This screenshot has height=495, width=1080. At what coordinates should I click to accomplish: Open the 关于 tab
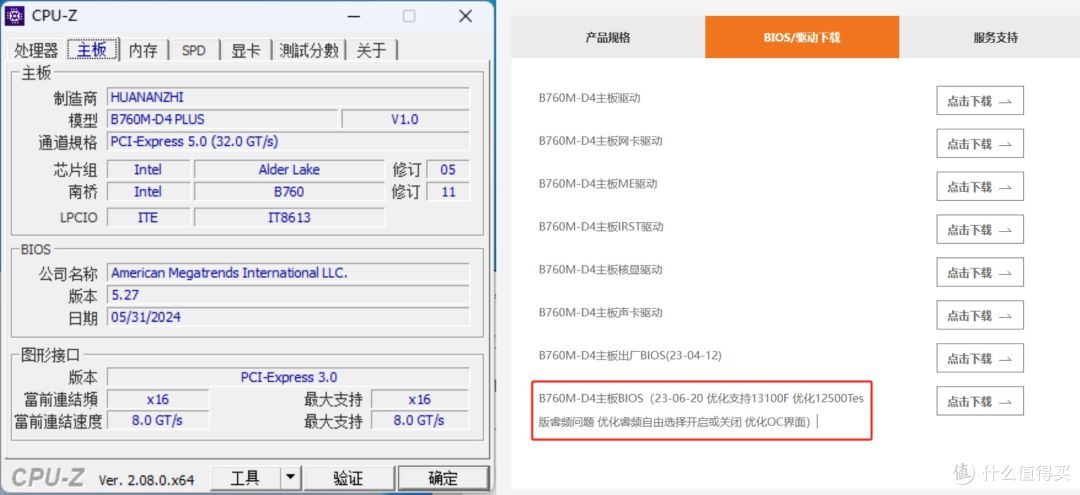coord(371,50)
